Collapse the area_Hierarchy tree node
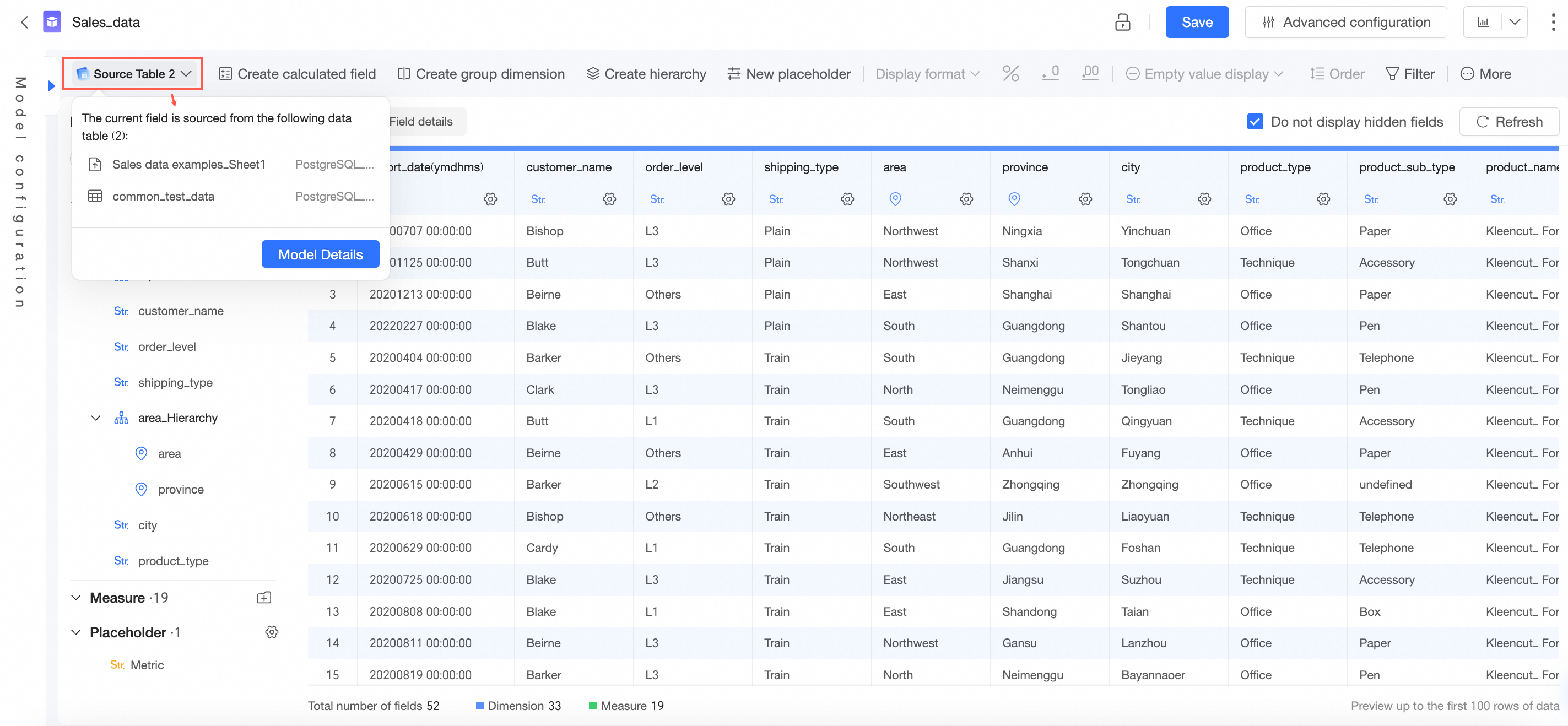This screenshot has width=1568, height=726. 95,418
